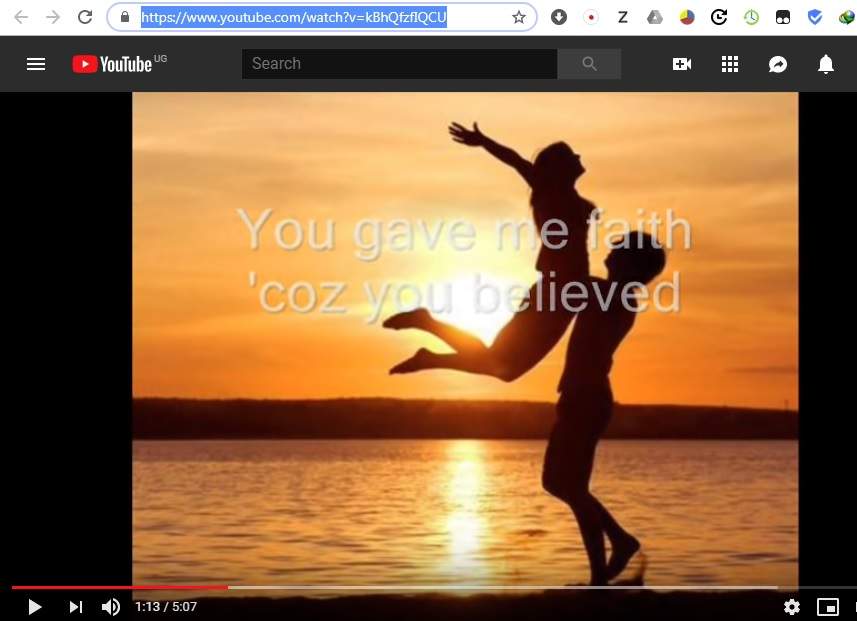Switch to the miniplayer
Viewport: 857px width, 621px height.
coord(827,607)
